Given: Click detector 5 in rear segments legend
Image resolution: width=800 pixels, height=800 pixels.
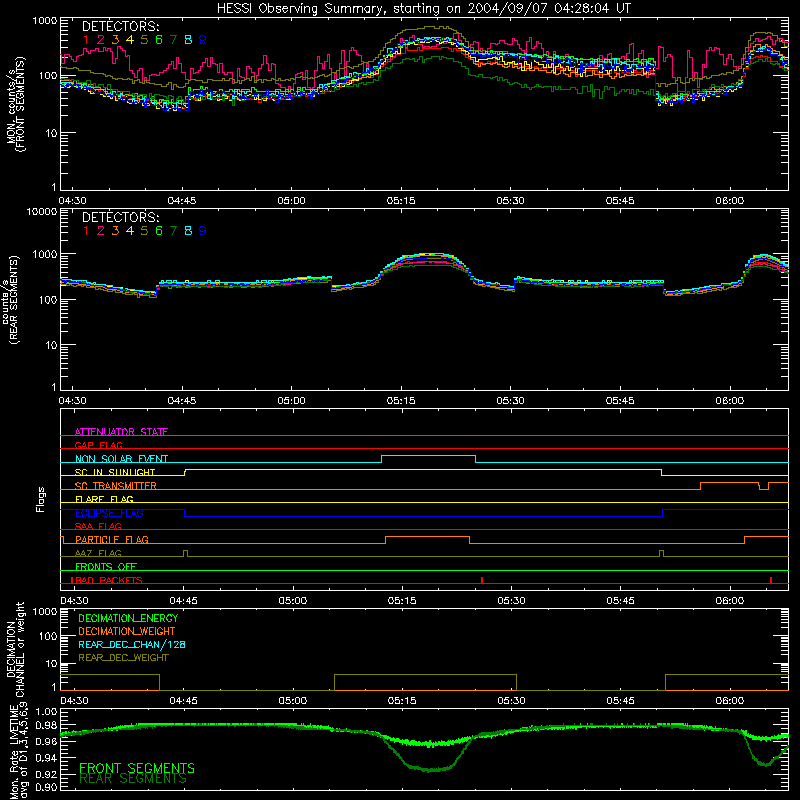Looking at the screenshot, I should (144, 231).
